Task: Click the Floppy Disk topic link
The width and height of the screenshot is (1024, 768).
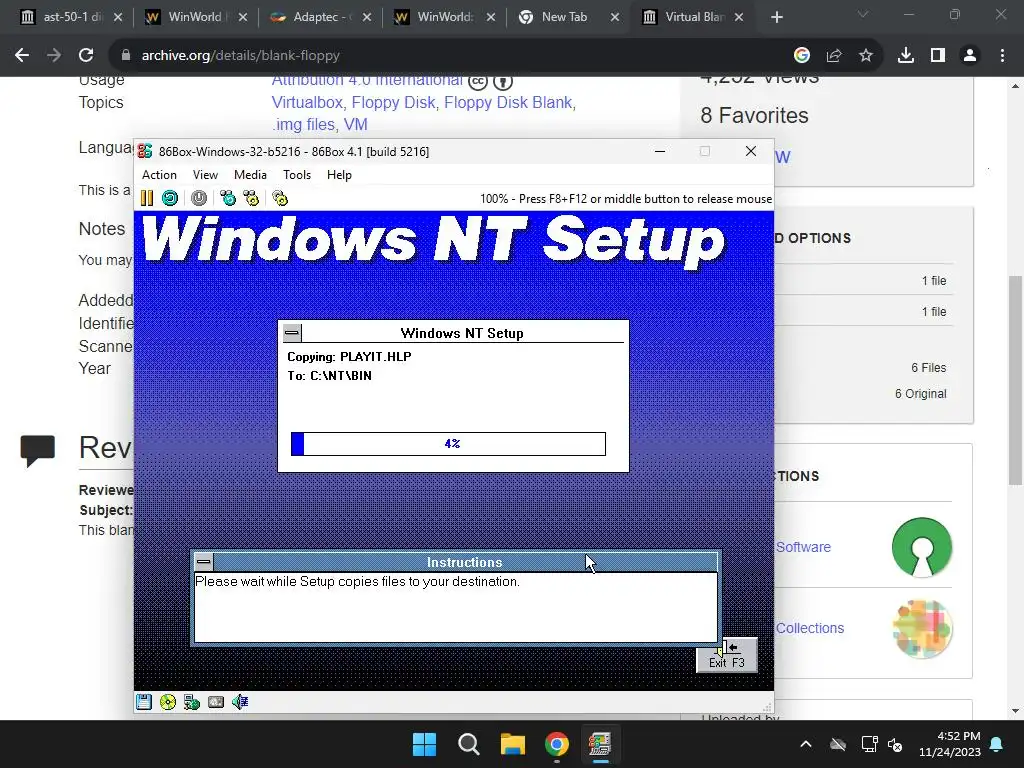Action: [x=393, y=103]
